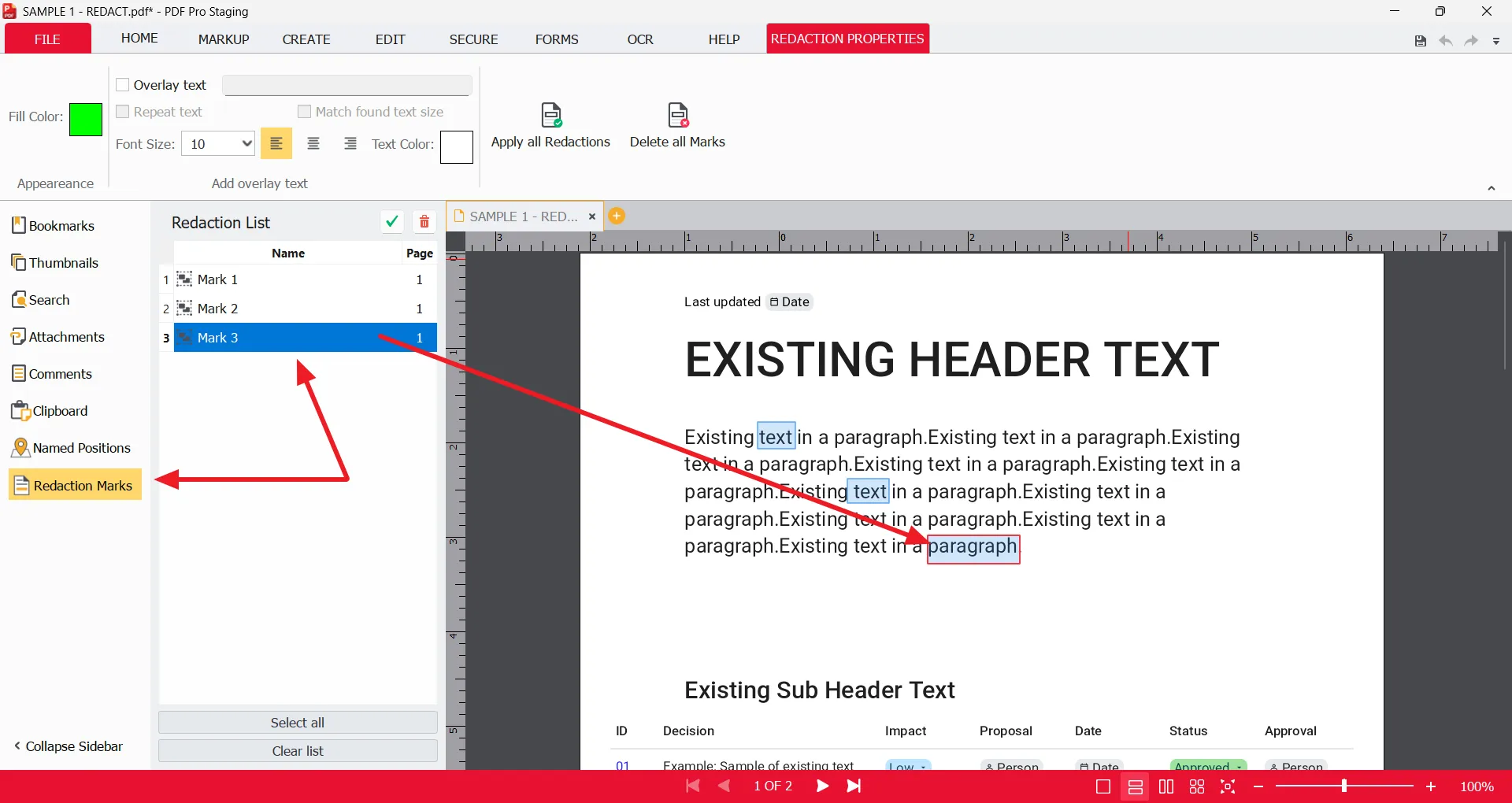Image resolution: width=1512 pixels, height=803 pixels.
Task: Align overlay text right
Action: click(x=350, y=144)
